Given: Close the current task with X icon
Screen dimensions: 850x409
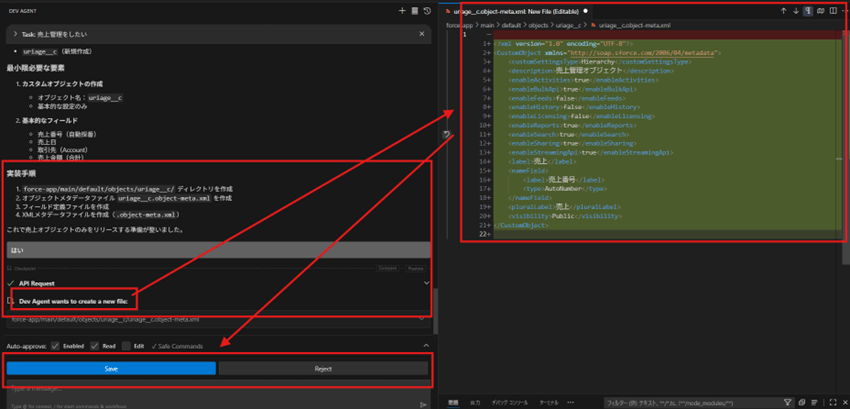Looking at the screenshot, I should (423, 34).
